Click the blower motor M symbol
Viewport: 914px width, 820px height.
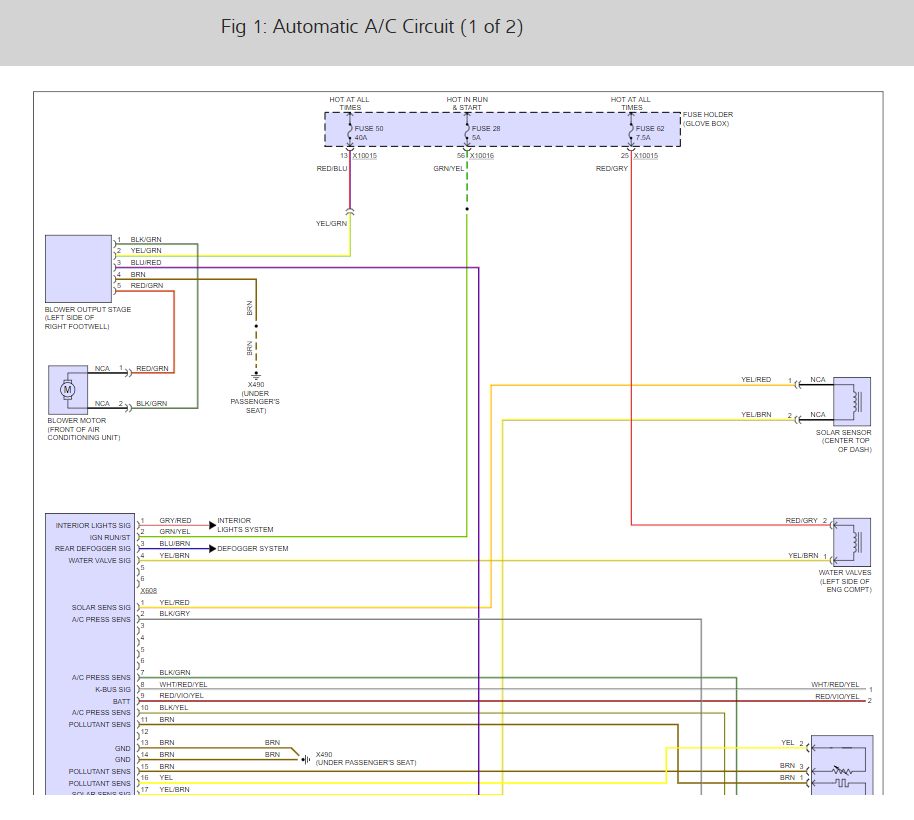[68, 389]
